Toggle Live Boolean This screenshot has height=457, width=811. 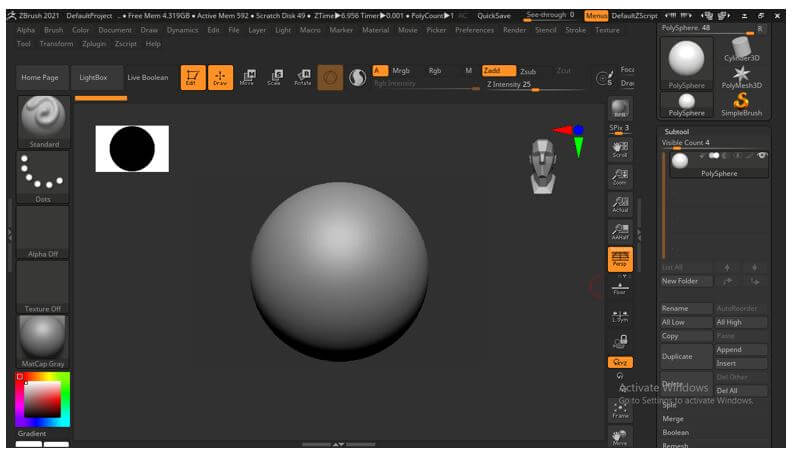148,78
